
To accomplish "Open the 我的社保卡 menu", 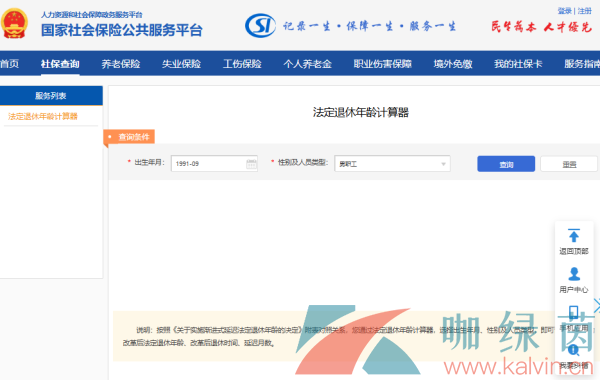I will (x=518, y=64).
